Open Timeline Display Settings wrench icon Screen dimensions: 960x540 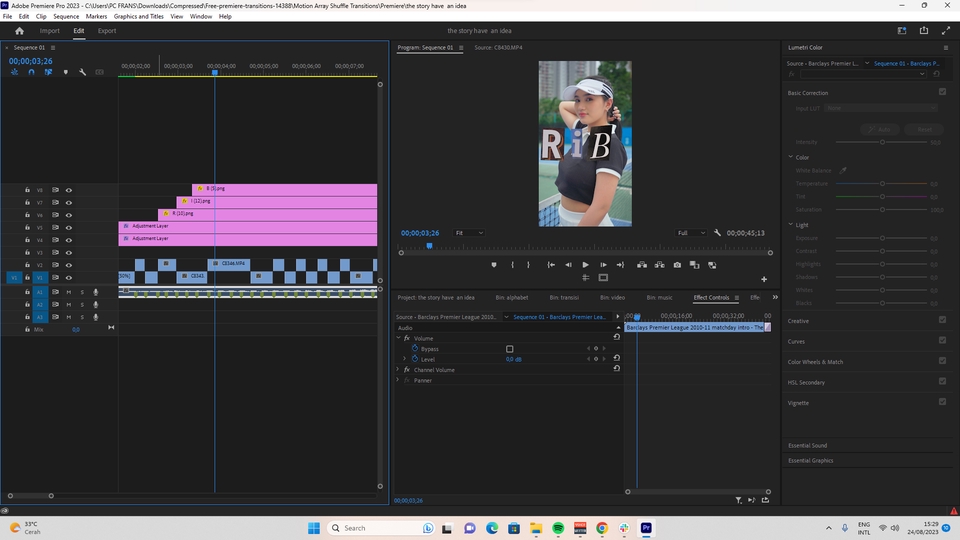click(82, 72)
